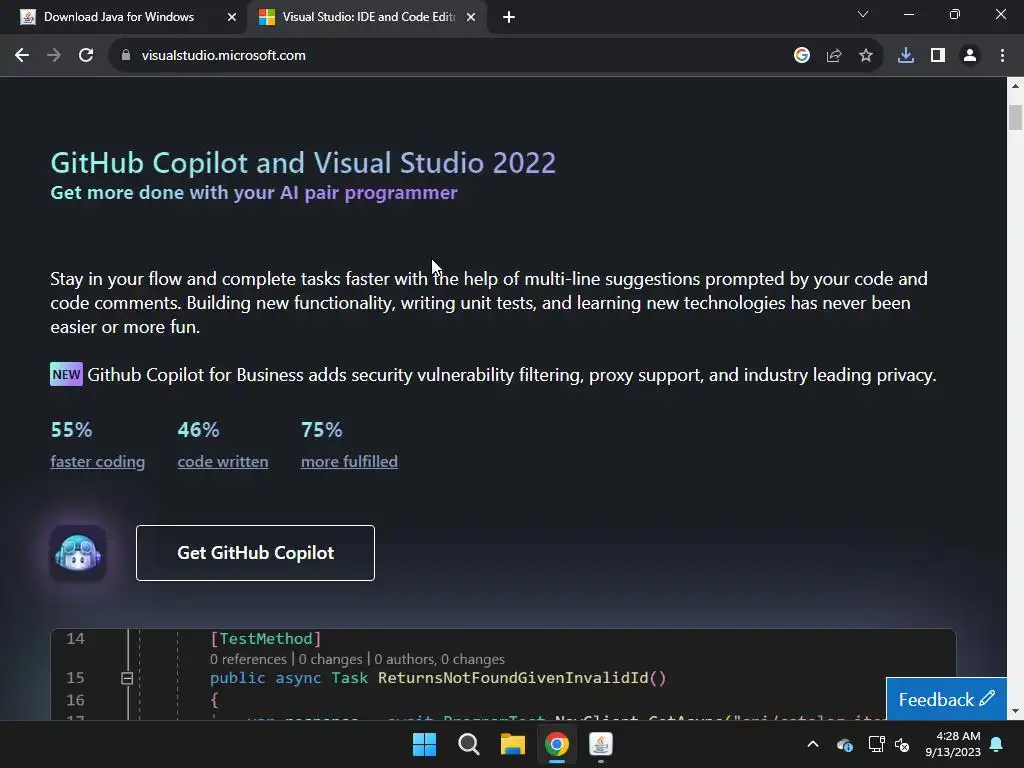Click ReturnsNotFoundGivenInvalidId method name

(x=513, y=678)
